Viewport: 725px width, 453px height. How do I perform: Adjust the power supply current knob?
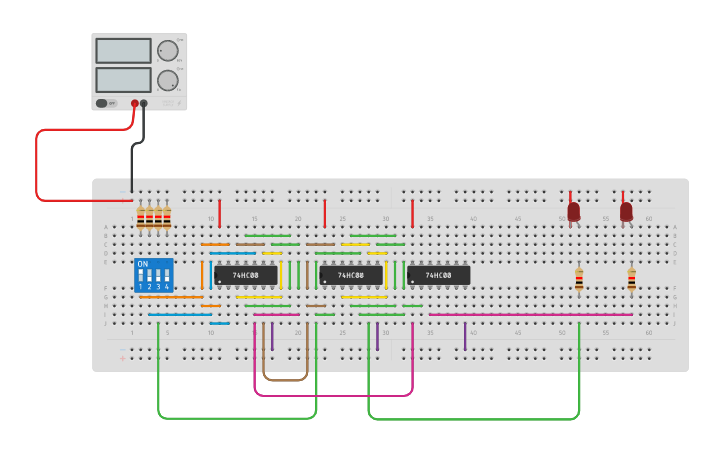point(168,80)
